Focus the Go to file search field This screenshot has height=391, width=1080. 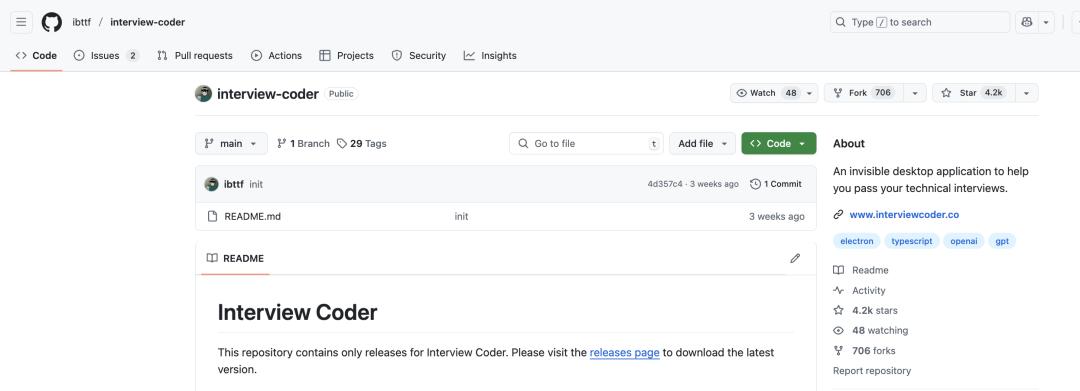586,143
